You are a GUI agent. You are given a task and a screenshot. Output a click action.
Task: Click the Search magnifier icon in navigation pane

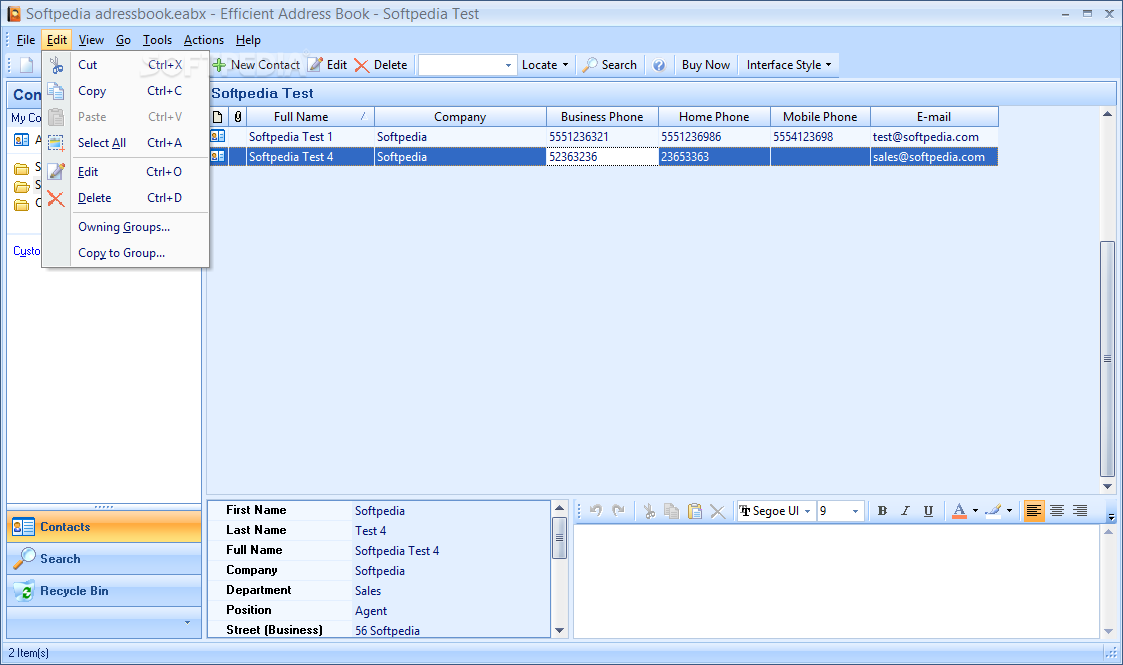point(24,559)
